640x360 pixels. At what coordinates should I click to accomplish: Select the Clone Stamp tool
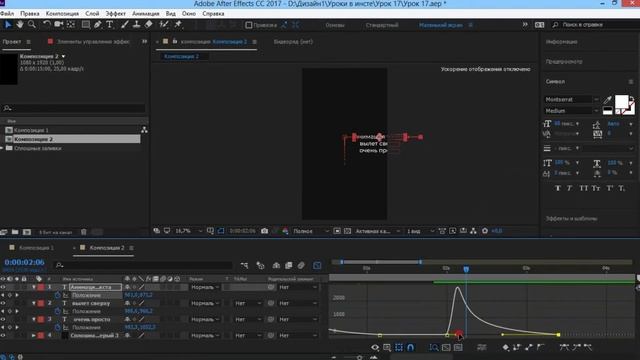point(136,24)
